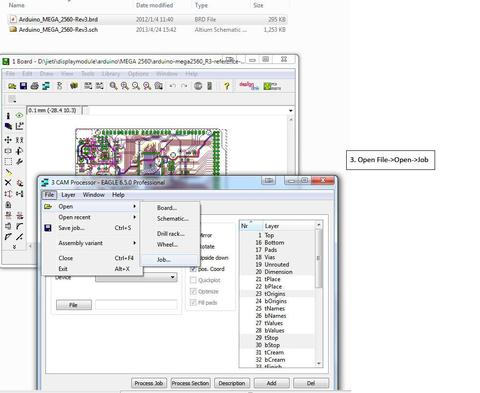Click the Undo arrow icon

pos(172,86)
